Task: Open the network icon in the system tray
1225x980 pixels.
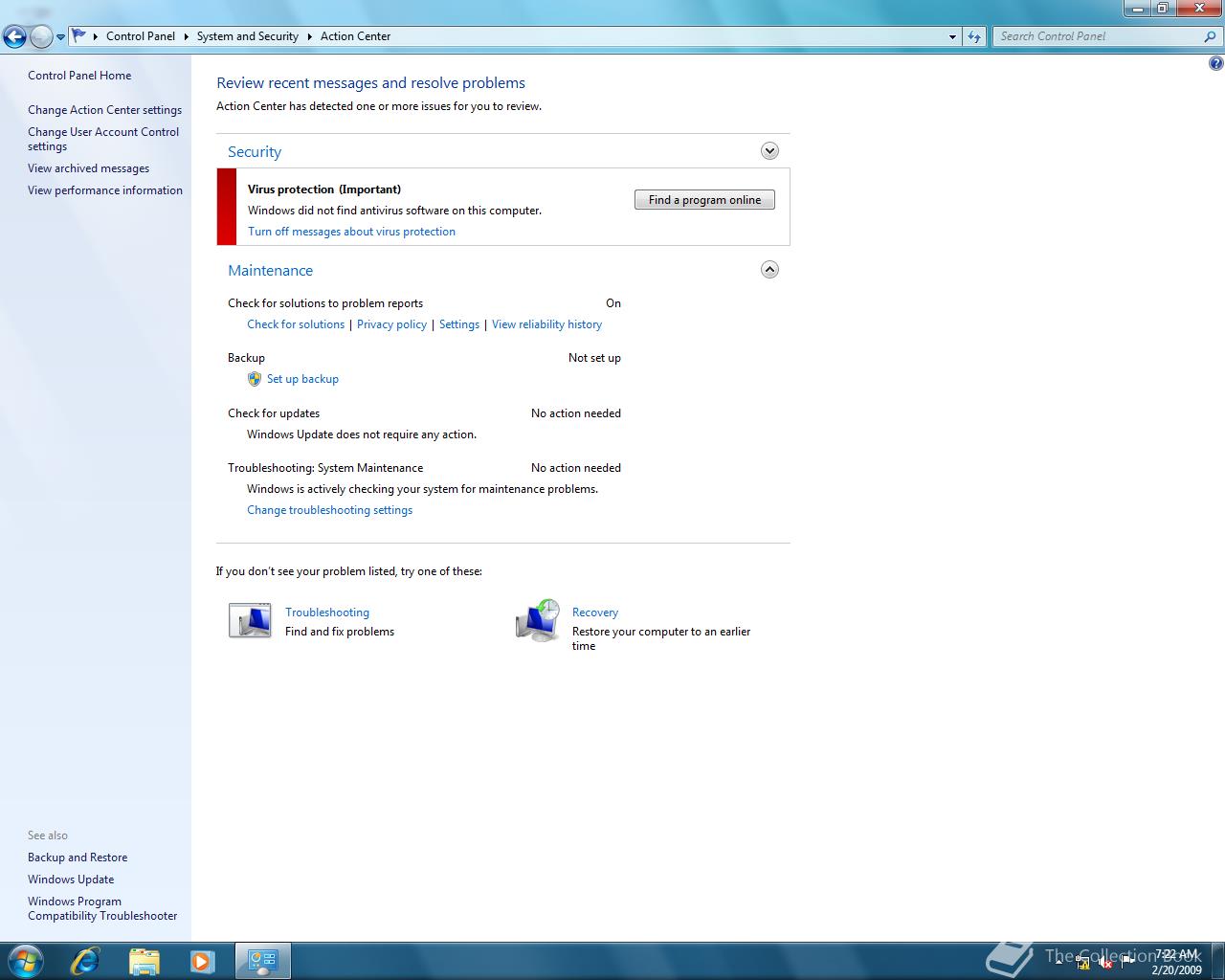Action: click(1082, 964)
